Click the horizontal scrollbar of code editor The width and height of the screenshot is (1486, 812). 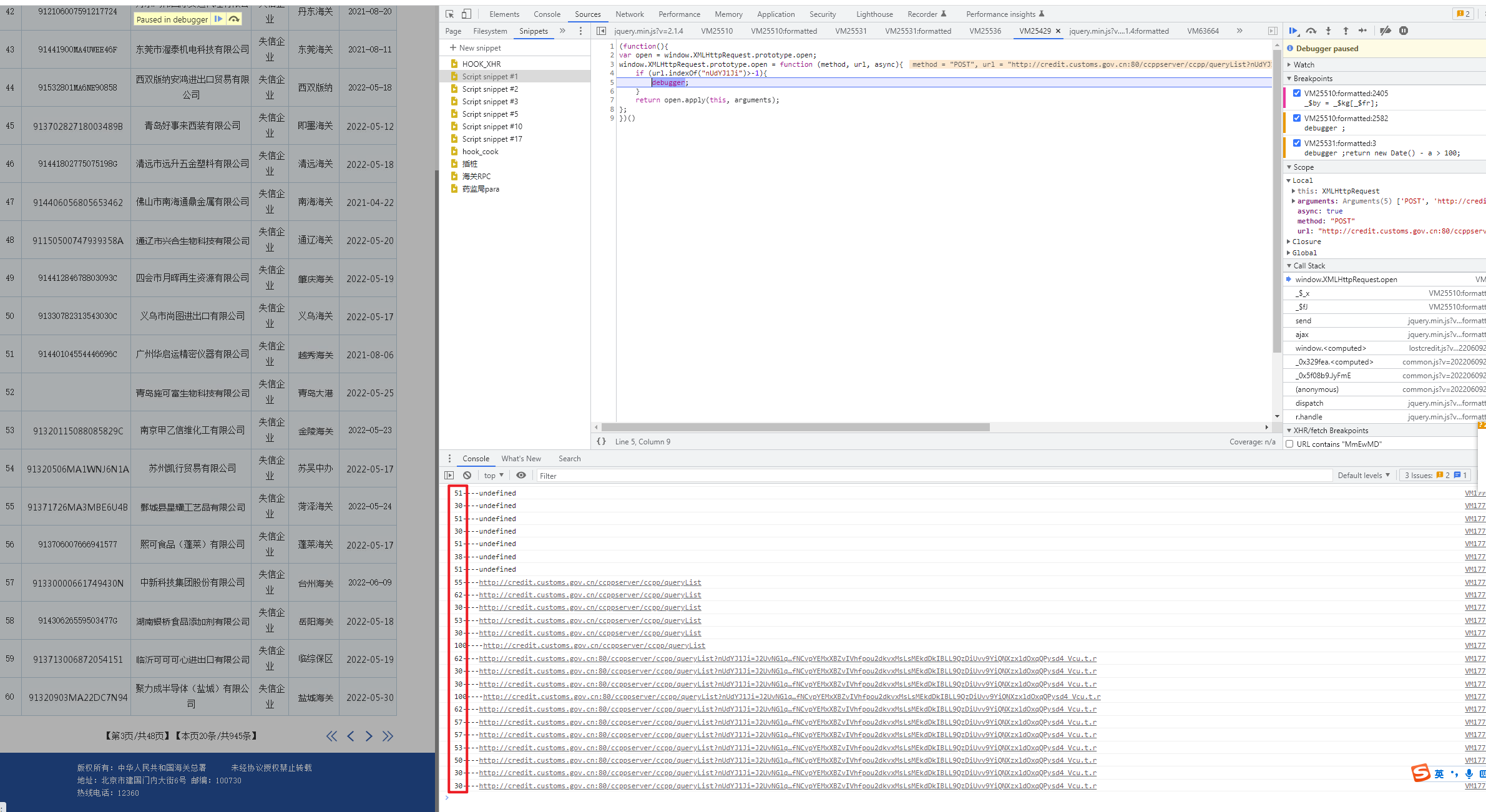(x=795, y=428)
